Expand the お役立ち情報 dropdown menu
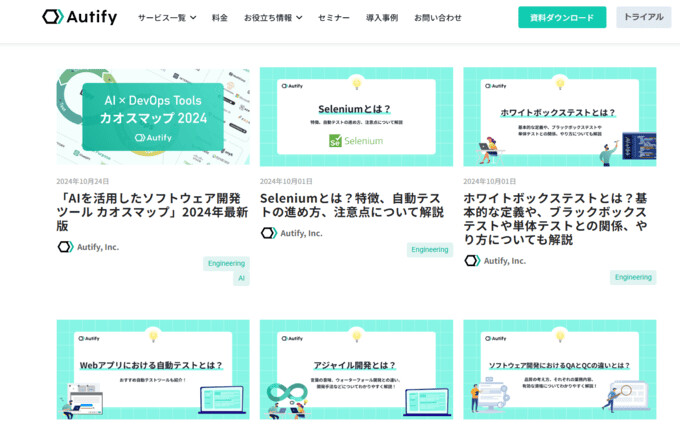This screenshot has width=680, height=425. [x=273, y=18]
